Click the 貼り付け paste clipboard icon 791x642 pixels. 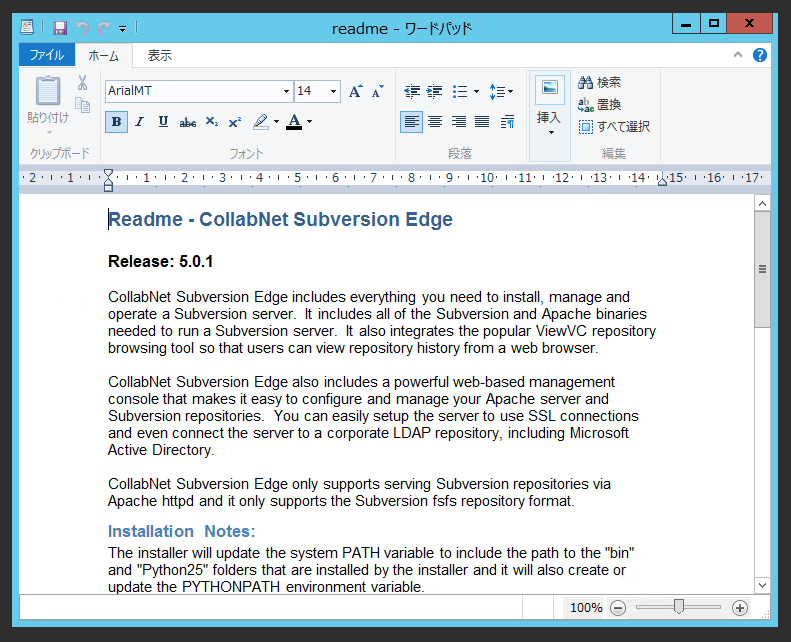pos(48,91)
